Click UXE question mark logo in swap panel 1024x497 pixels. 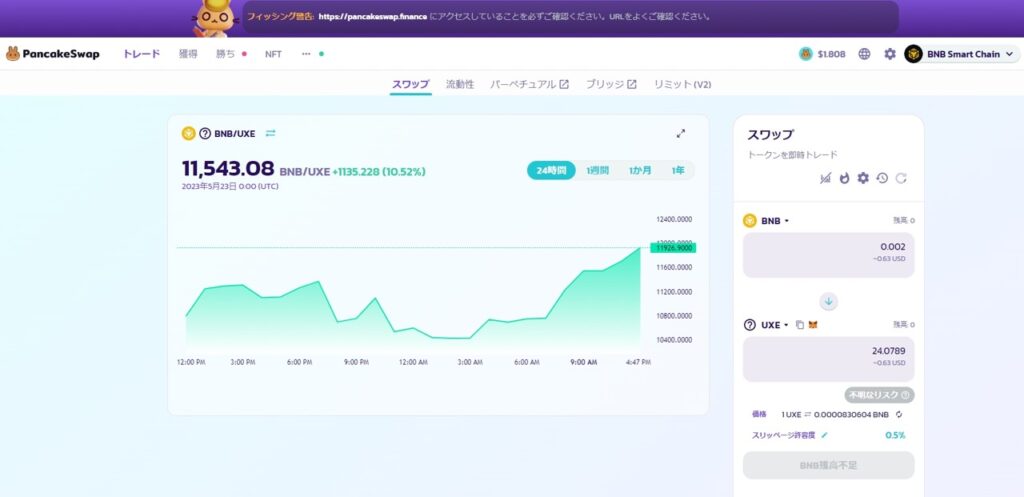pos(750,325)
